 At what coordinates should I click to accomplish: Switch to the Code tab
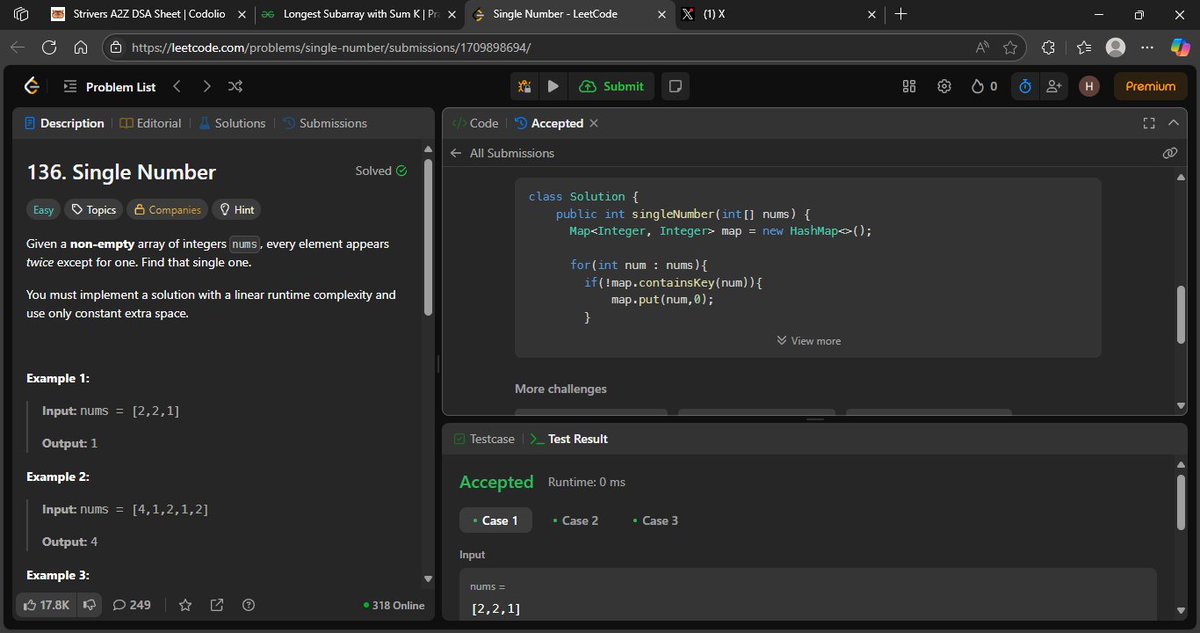pyautogui.click(x=476, y=123)
